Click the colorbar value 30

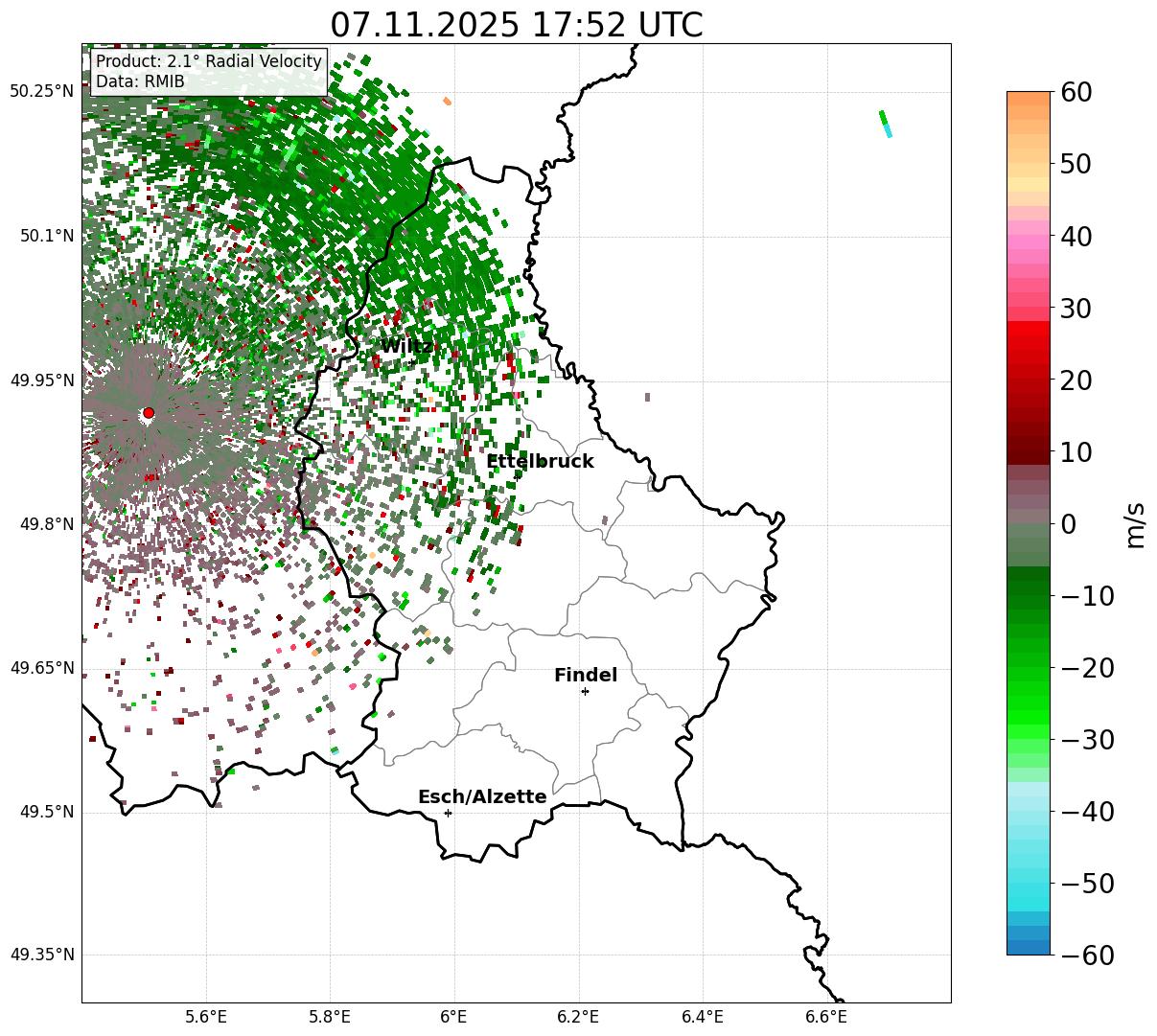(x=1076, y=309)
